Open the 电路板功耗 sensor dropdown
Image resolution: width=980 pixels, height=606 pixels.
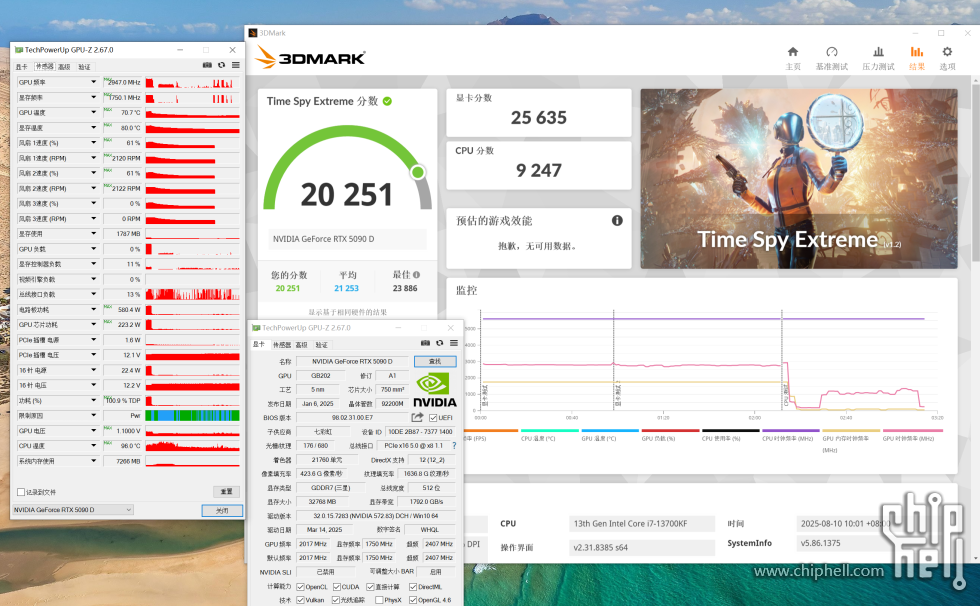94,309
